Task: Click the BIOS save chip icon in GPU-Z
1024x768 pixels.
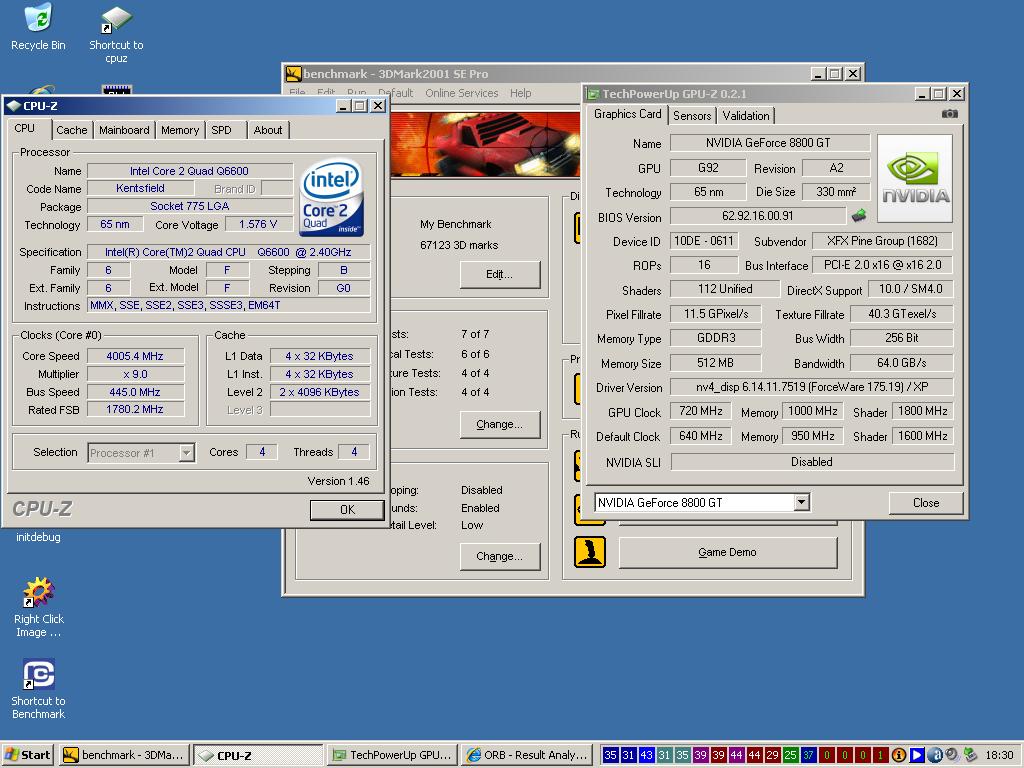Action: [x=859, y=216]
